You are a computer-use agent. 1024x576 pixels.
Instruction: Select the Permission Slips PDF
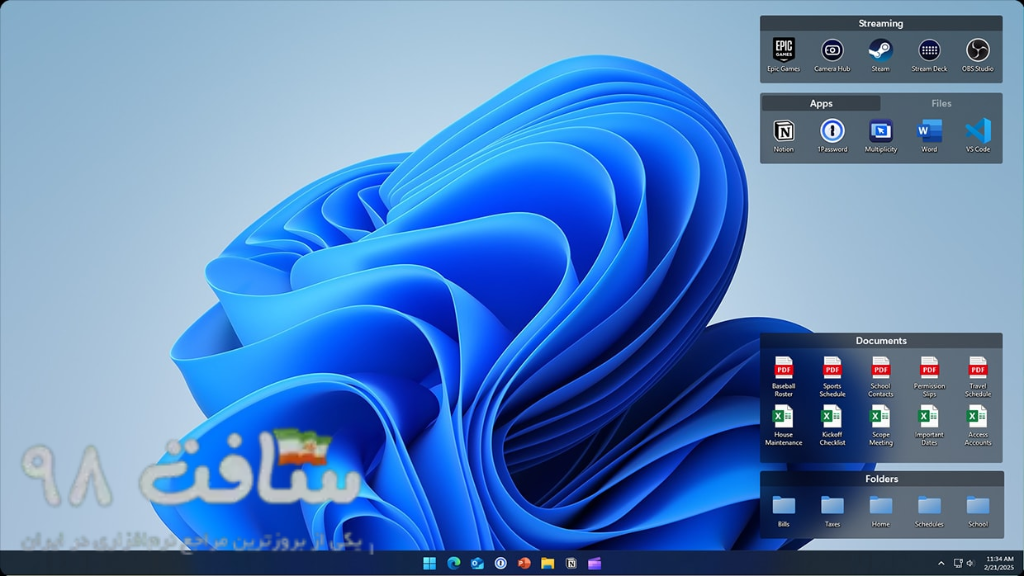tap(929, 377)
